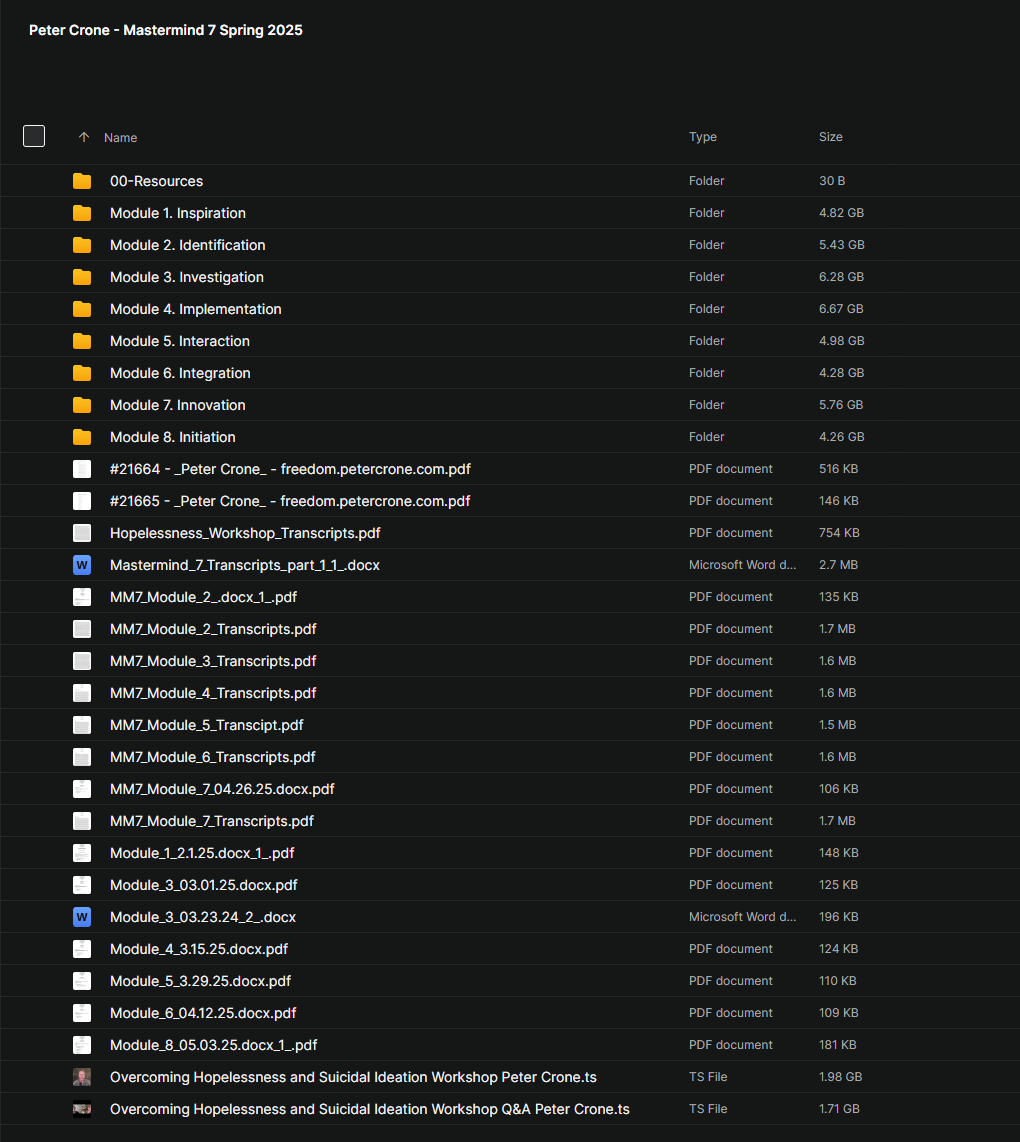Open MM7_Module_7_04.26.25.docx.pdf file
Image resolution: width=1020 pixels, height=1142 pixels.
click(222, 789)
